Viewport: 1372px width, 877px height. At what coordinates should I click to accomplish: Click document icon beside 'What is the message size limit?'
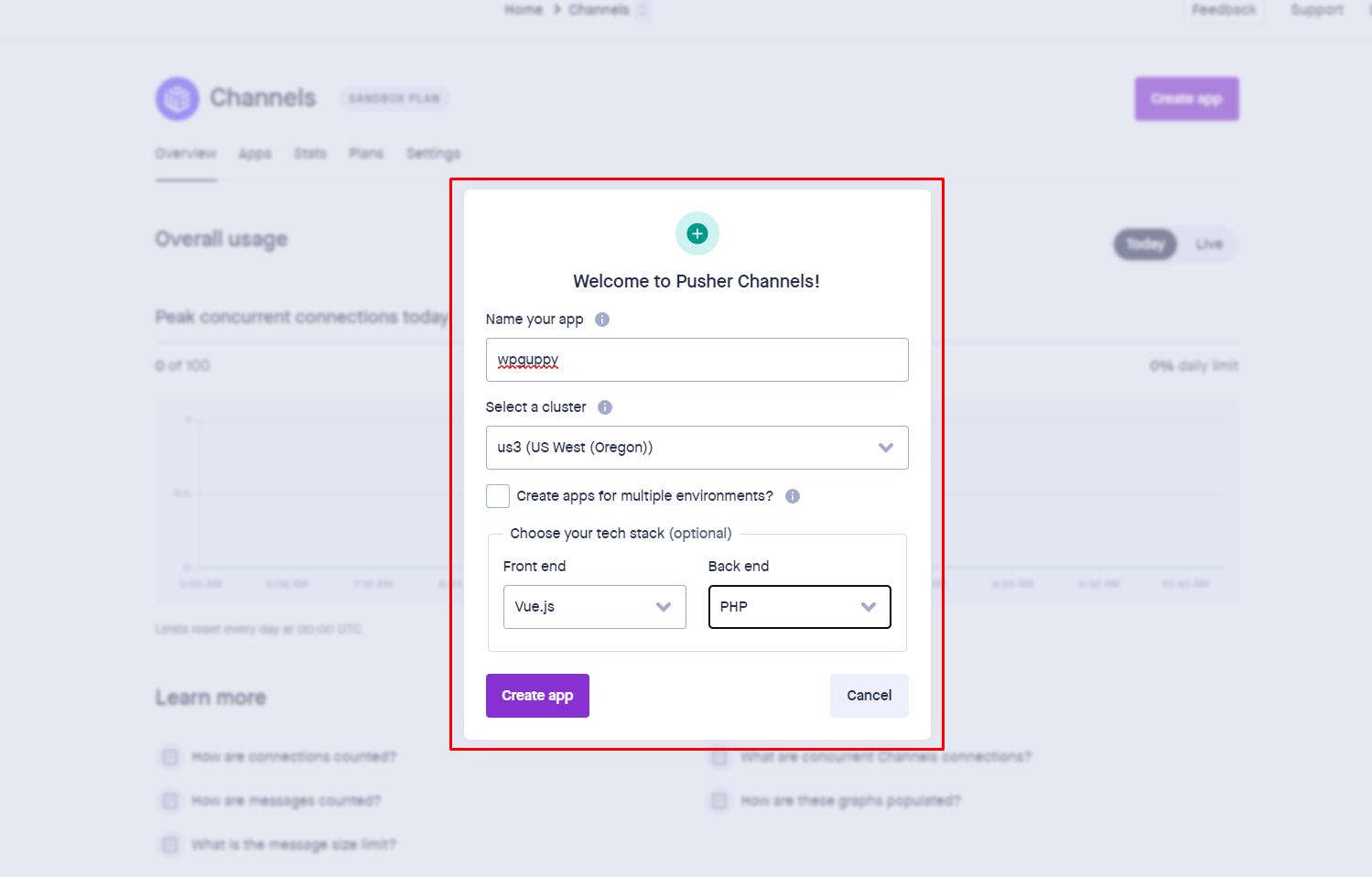[x=170, y=844]
